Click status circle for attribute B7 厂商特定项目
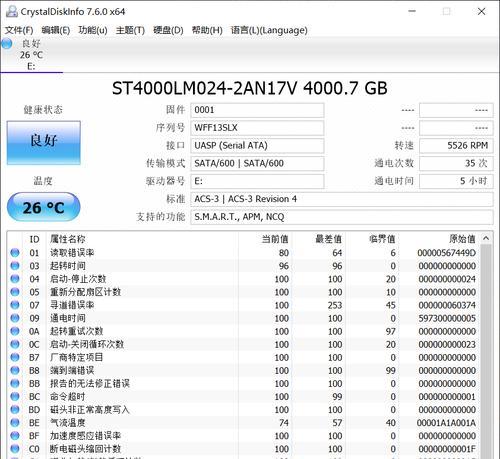This screenshot has width=500, height=459. tap(15, 357)
